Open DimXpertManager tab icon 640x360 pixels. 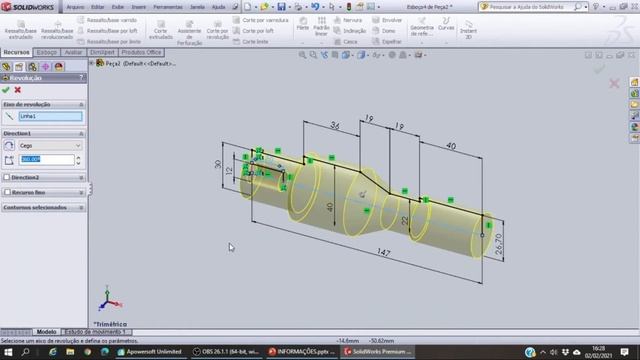point(45,67)
